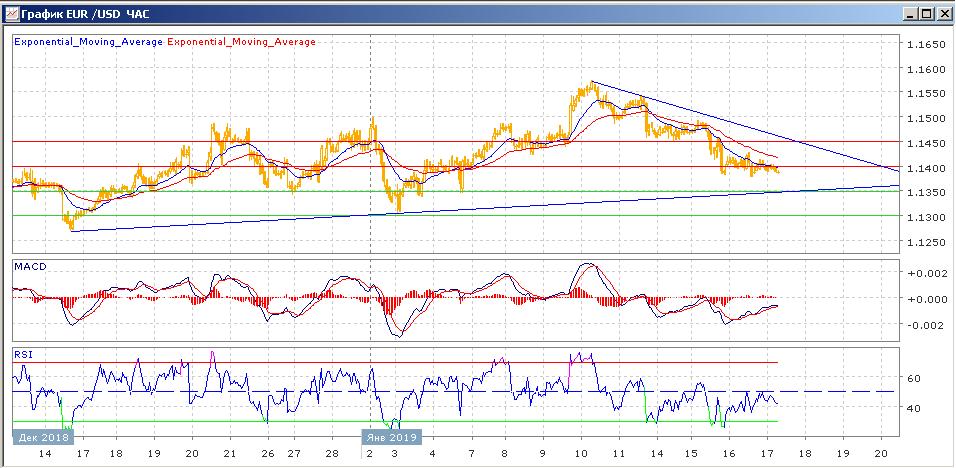Maximize the EUR/USD chart window
This screenshot has width=956, height=468.
926,14
